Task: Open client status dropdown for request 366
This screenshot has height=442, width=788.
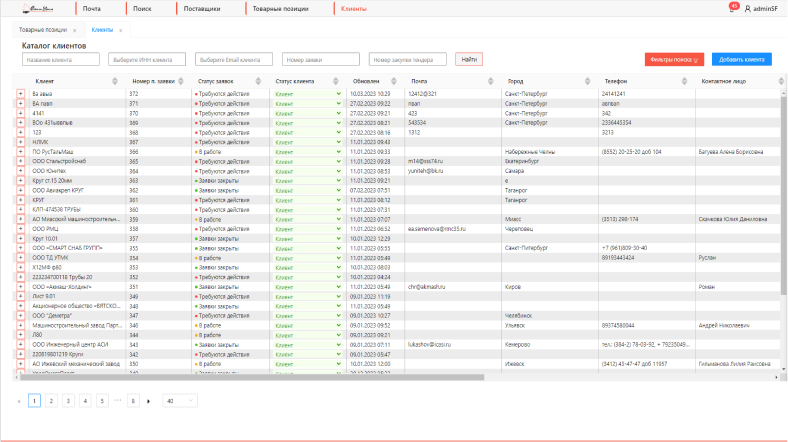Action: (x=308, y=152)
